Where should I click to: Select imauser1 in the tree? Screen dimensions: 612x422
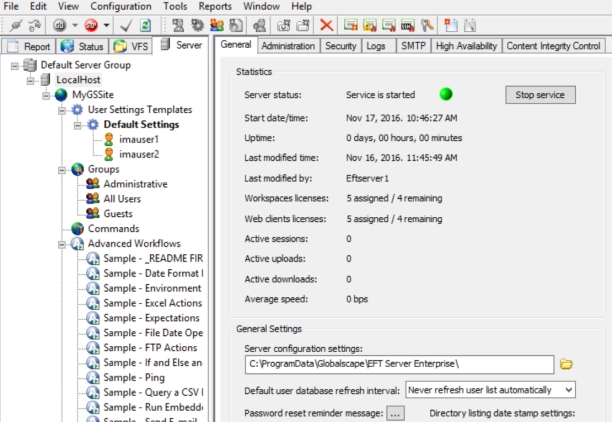point(139,140)
